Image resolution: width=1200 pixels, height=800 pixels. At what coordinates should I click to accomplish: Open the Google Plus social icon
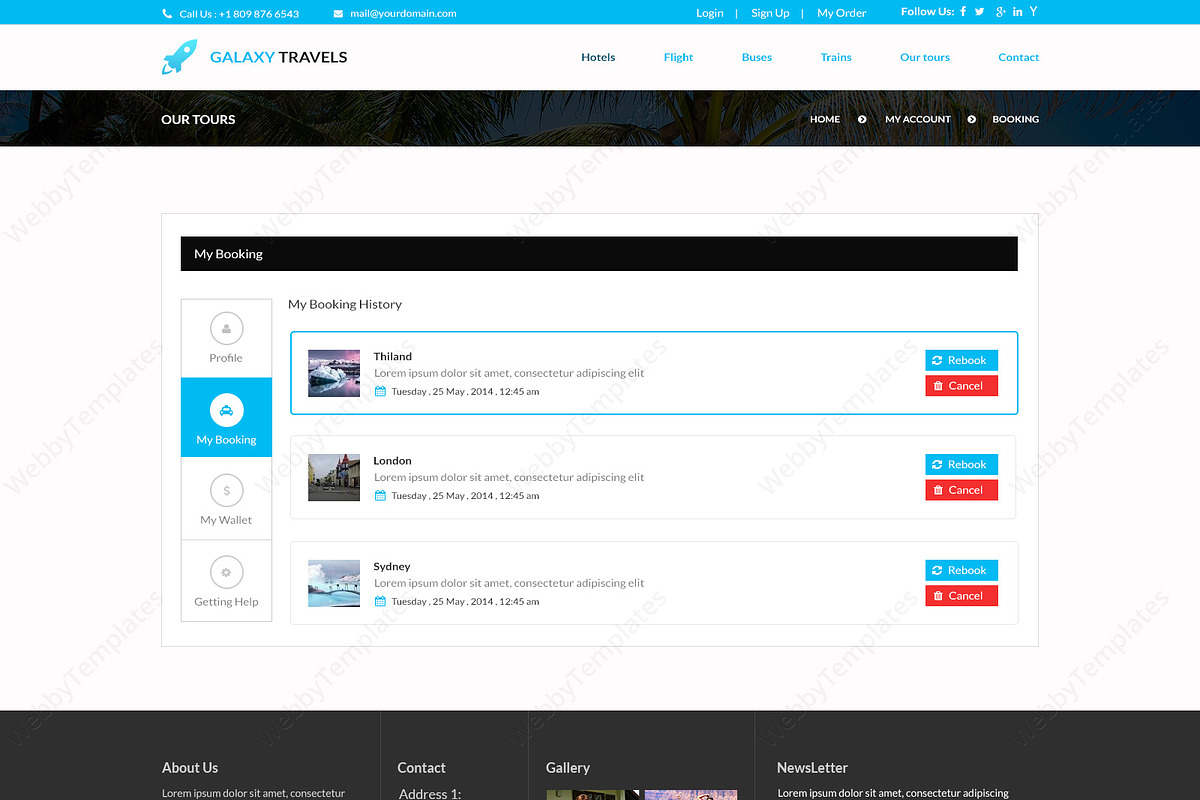1000,12
